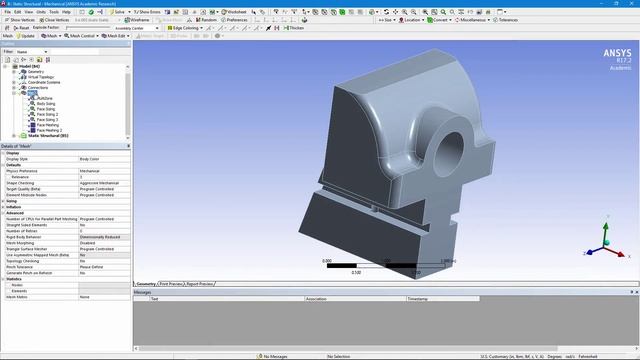Image resolution: width=640 pixels, height=360 pixels.
Task: Click the Update mesh button
Action: pyautogui.click(x=25, y=36)
